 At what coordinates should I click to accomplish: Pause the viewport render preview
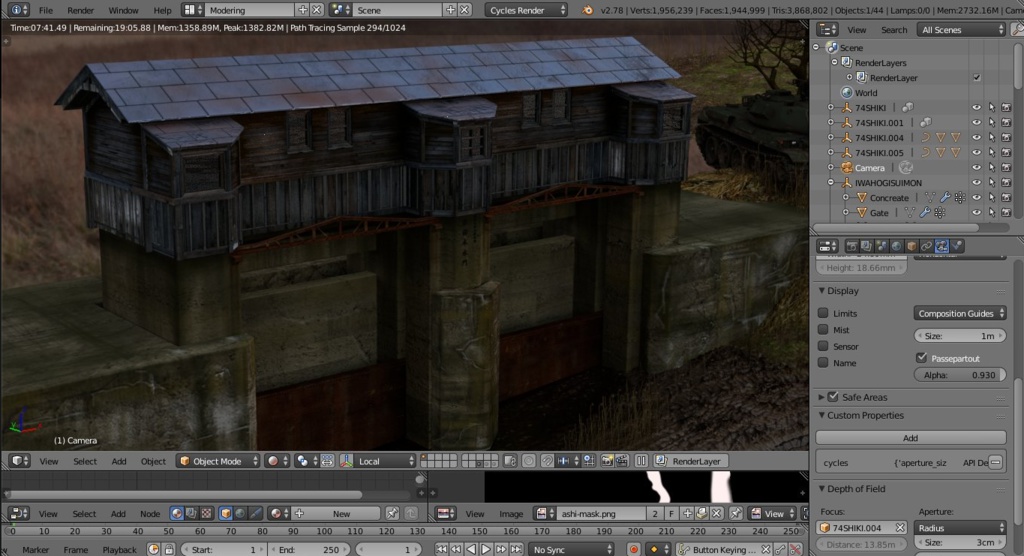click(x=641, y=461)
